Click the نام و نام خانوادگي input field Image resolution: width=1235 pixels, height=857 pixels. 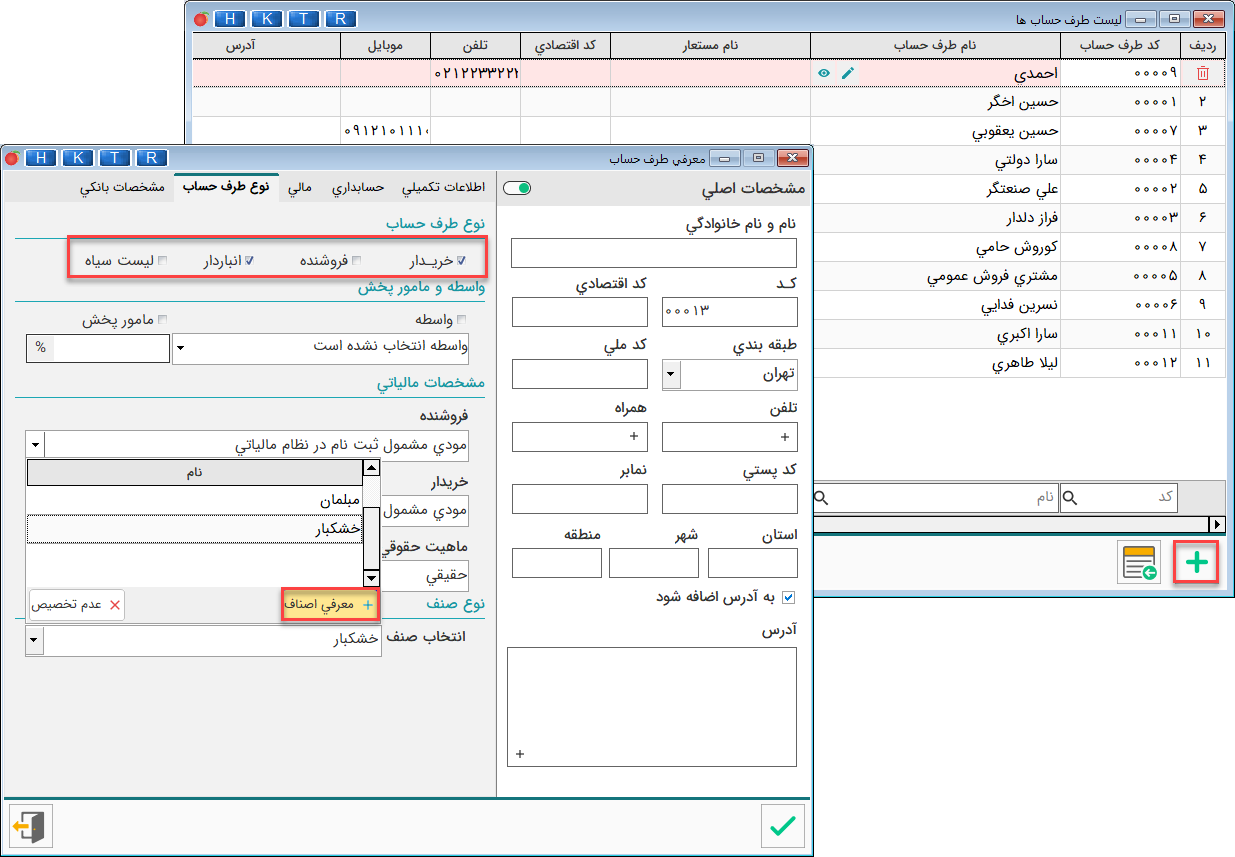653,253
